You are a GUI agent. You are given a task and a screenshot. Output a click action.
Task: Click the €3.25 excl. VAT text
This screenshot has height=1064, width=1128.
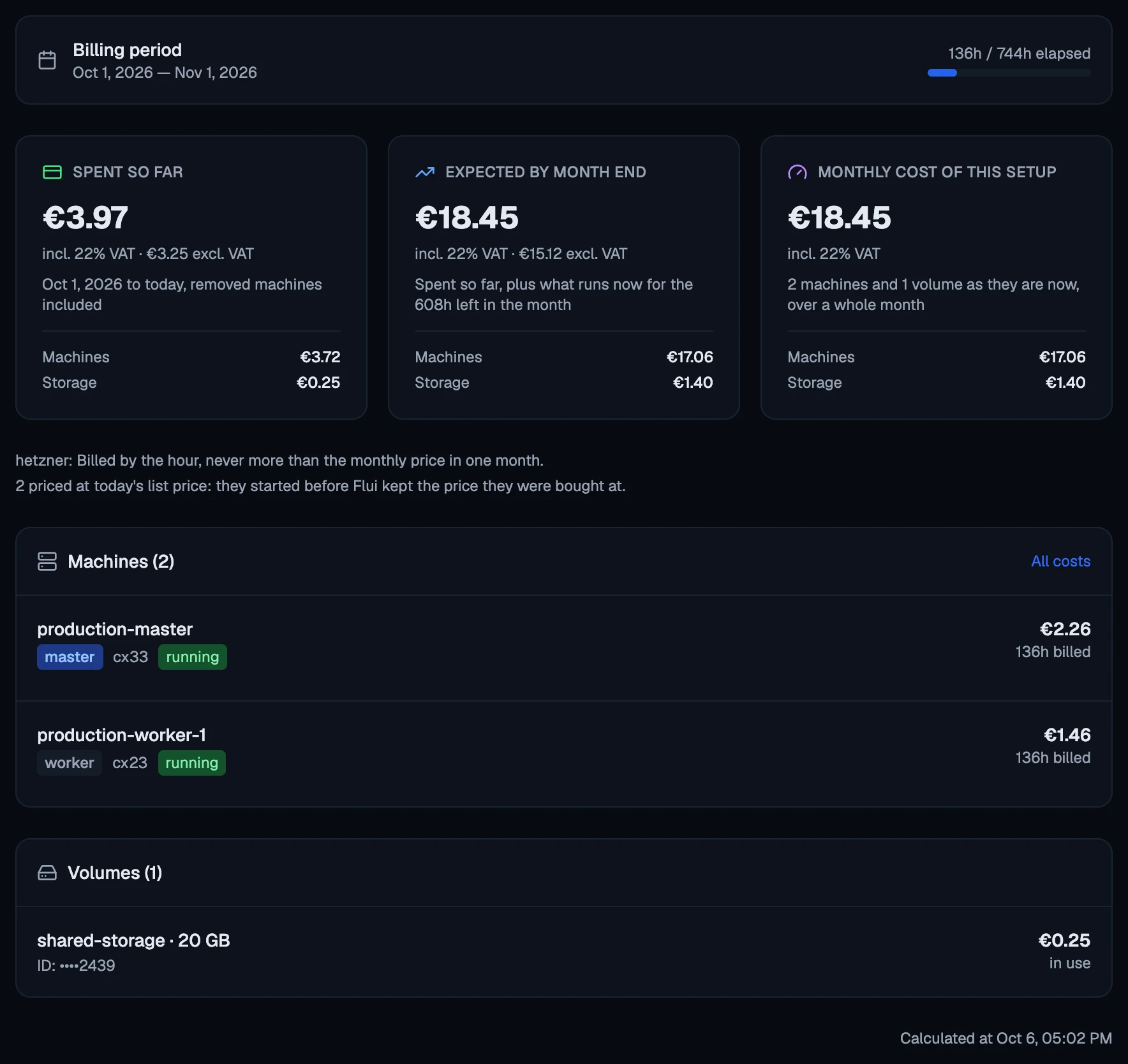[x=200, y=254]
